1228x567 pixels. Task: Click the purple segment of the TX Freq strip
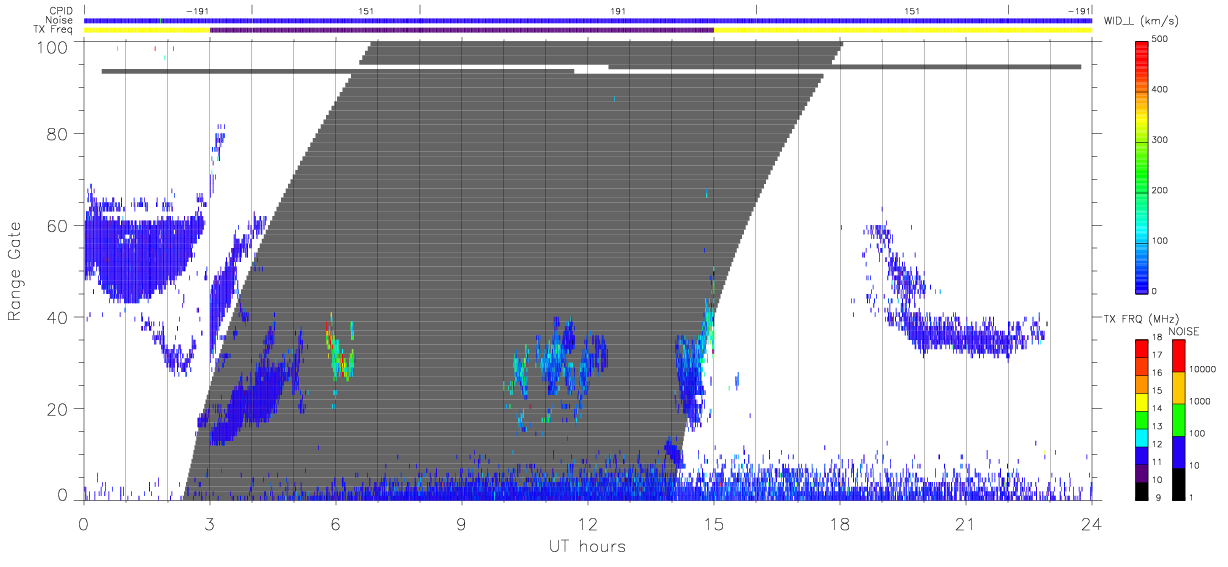click(x=462, y=30)
